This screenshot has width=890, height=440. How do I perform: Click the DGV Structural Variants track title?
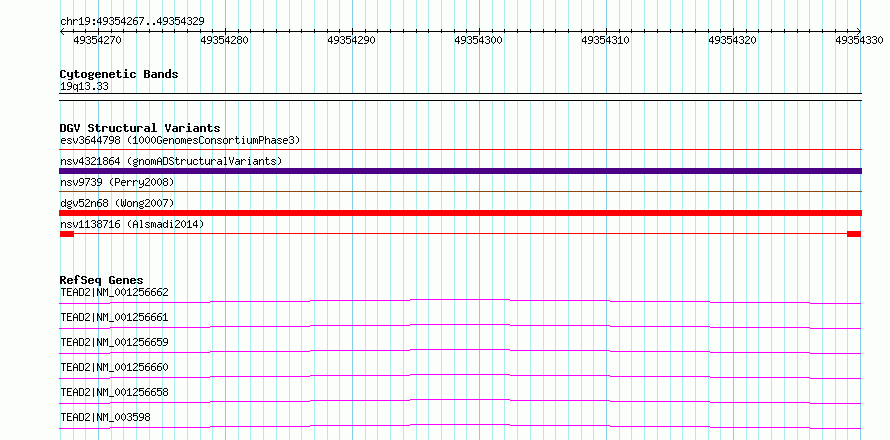140,128
